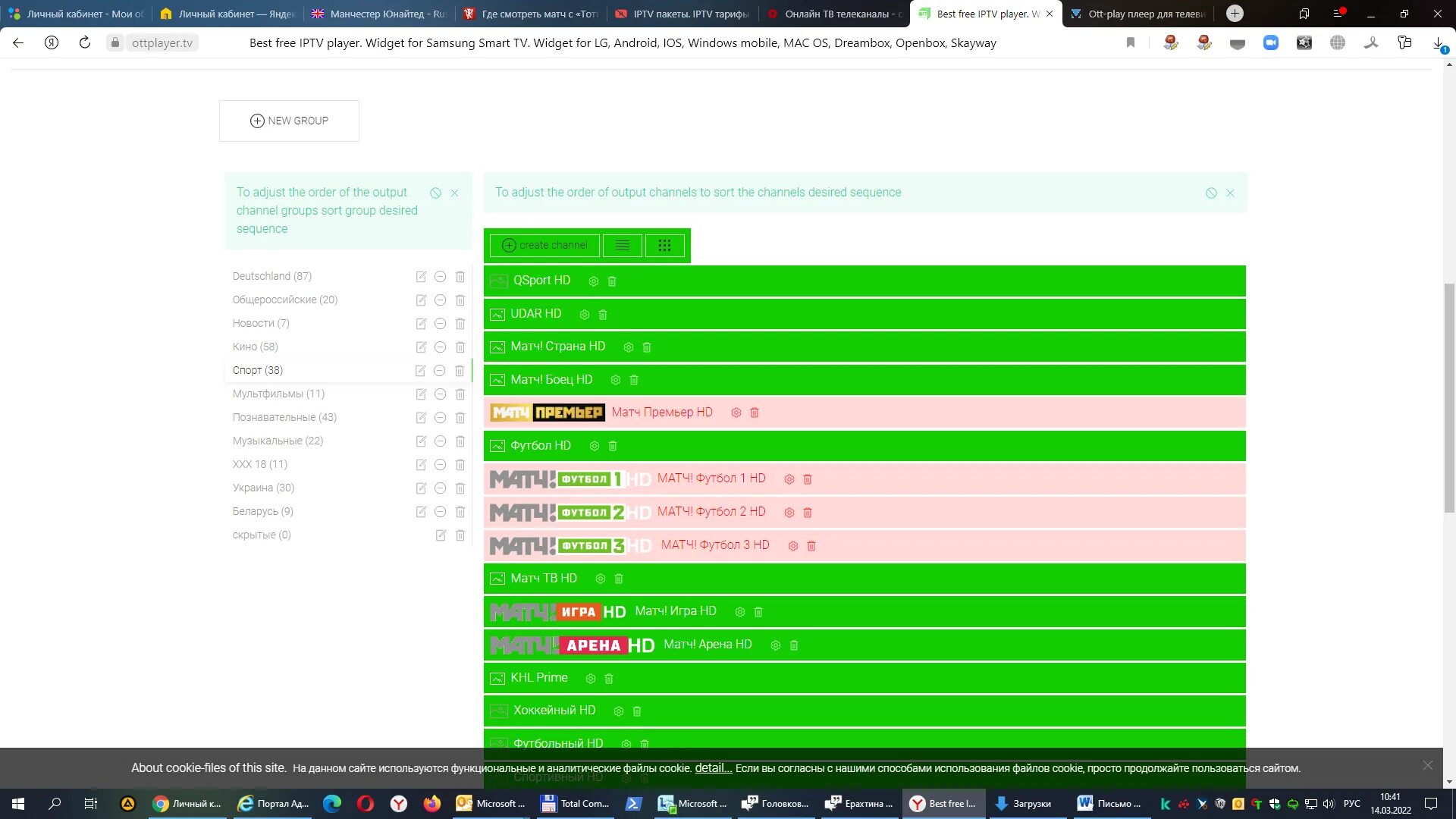Screen dimensions: 1456x819
Task: Delete the МАТЧ! Футбол 2 HD channel
Action: point(808,513)
